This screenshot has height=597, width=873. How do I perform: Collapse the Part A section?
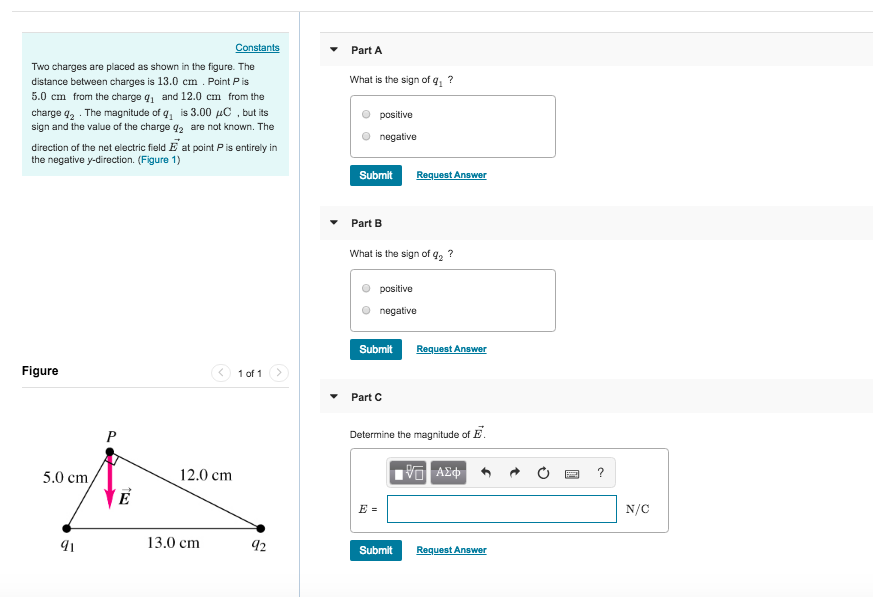coord(334,50)
